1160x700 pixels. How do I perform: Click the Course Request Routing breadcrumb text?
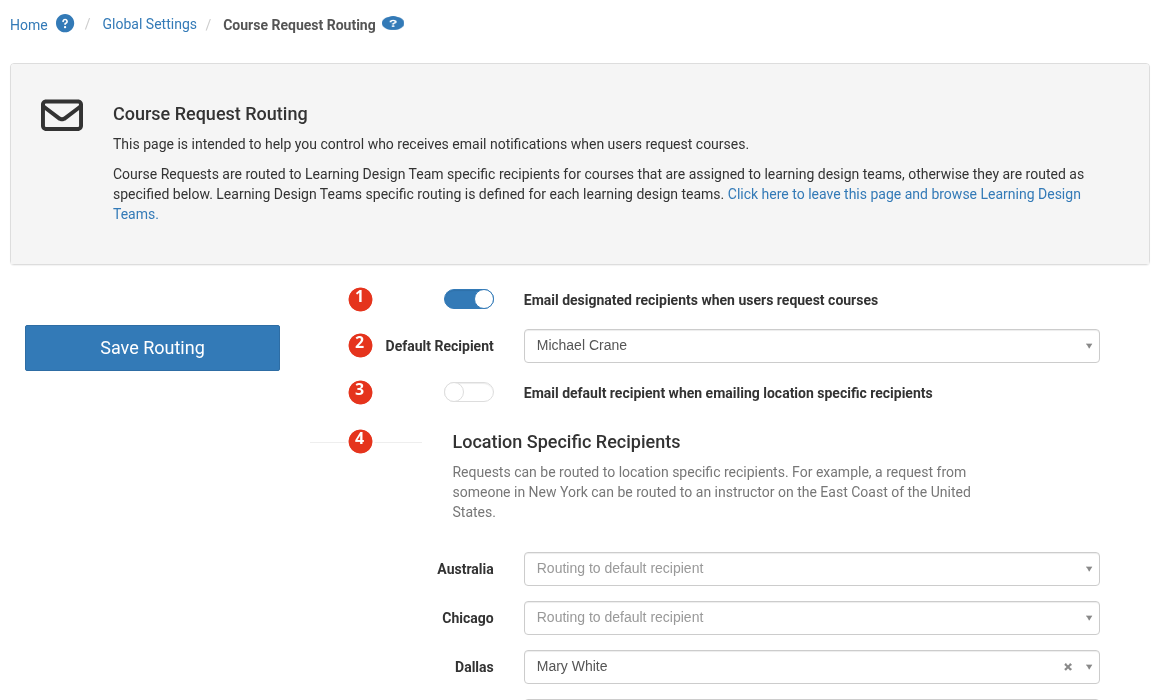[300, 25]
